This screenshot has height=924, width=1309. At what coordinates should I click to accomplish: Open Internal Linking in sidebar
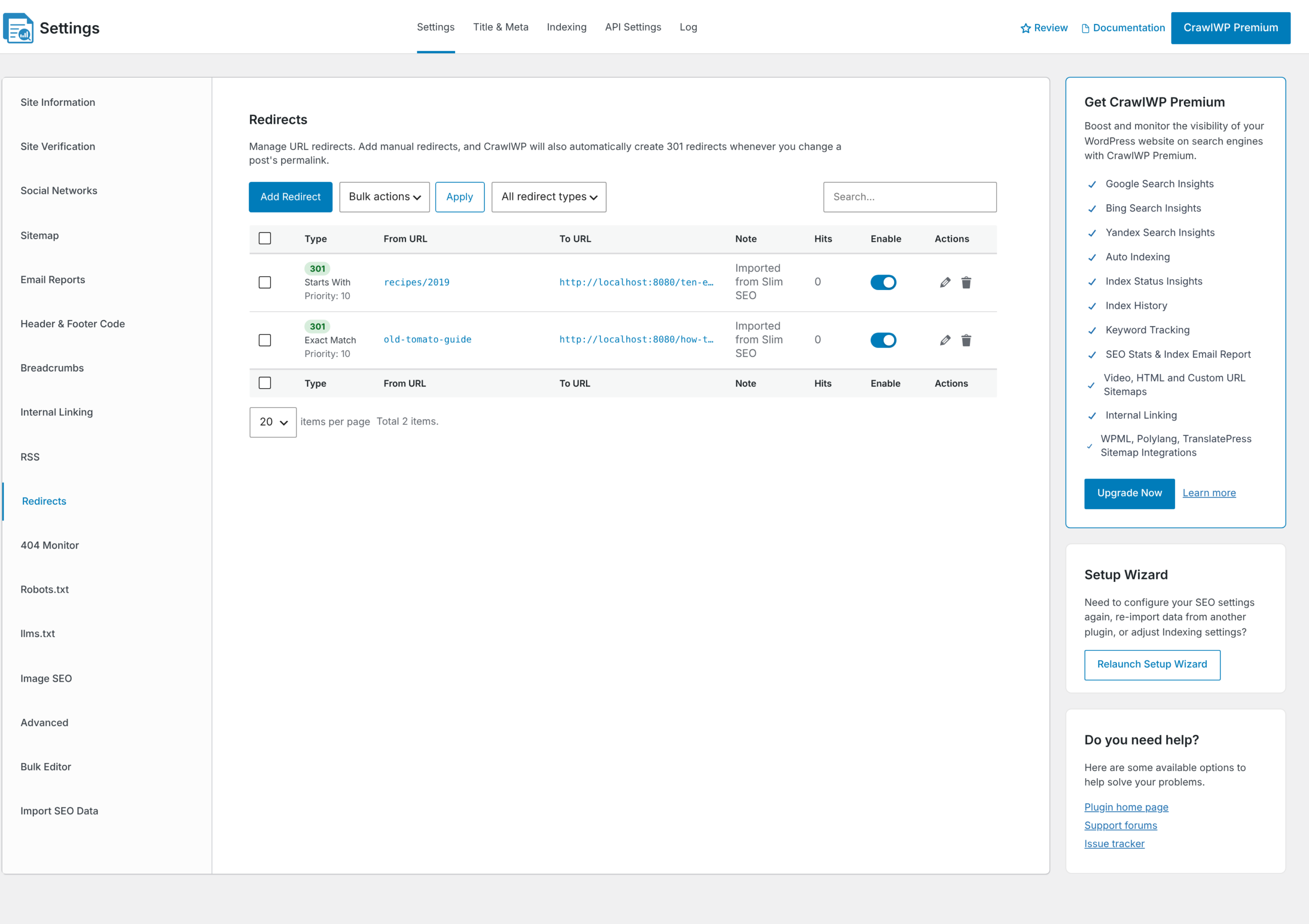pyautogui.click(x=56, y=412)
